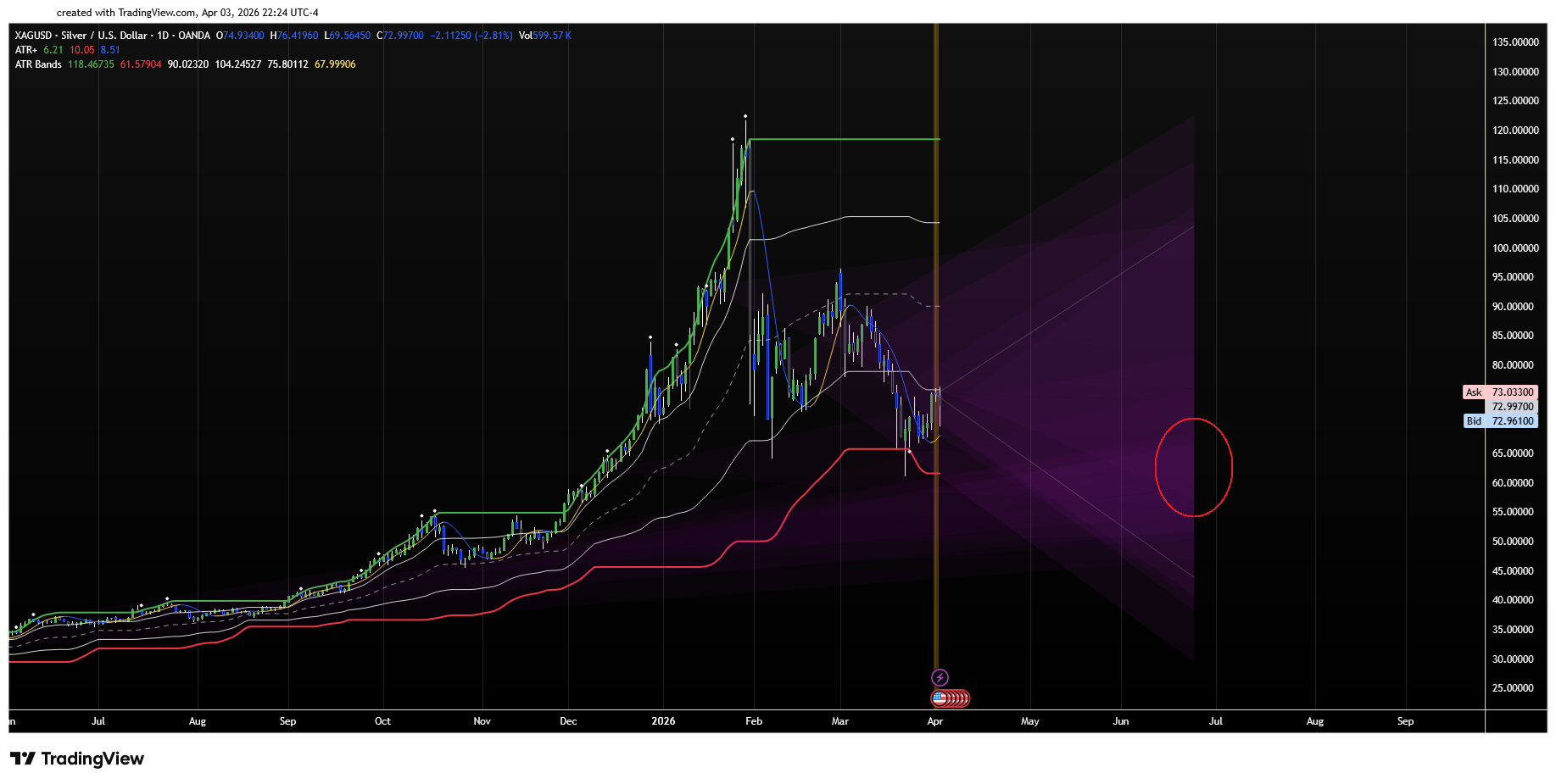The image size is (1556, 784).
Task: Click the Ask 73.03300 price label
Action: point(1500,392)
